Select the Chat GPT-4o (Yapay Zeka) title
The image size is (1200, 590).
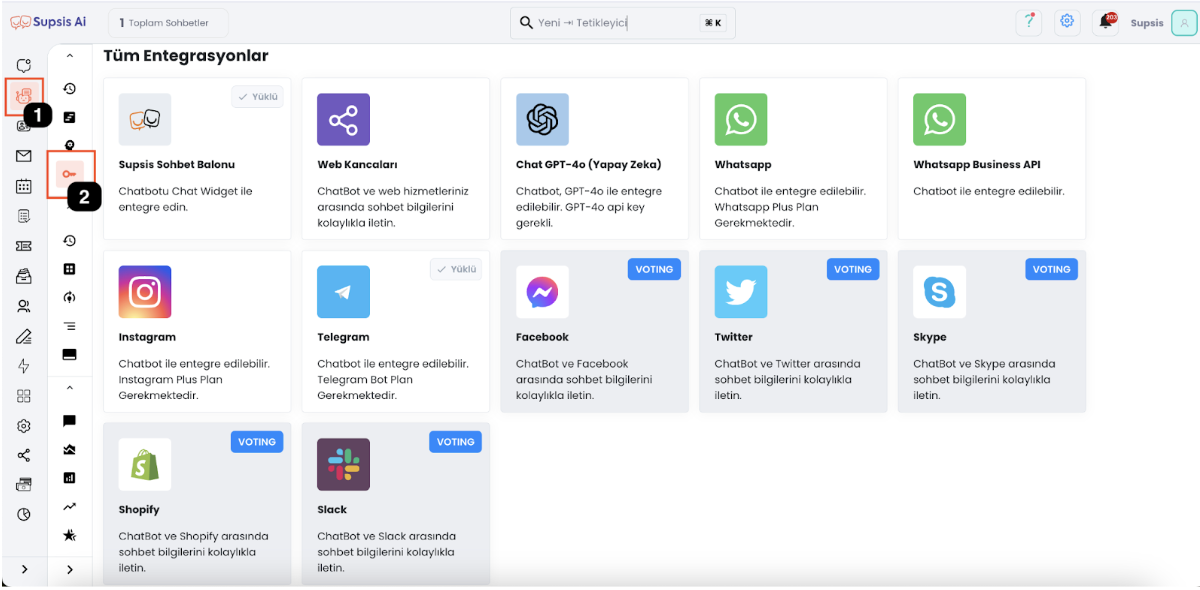pyautogui.click(x=589, y=165)
